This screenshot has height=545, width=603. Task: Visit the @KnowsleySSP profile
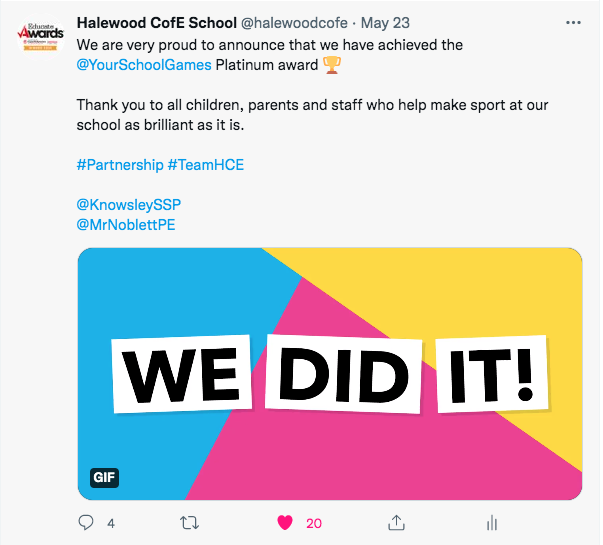pyautogui.click(x=128, y=204)
